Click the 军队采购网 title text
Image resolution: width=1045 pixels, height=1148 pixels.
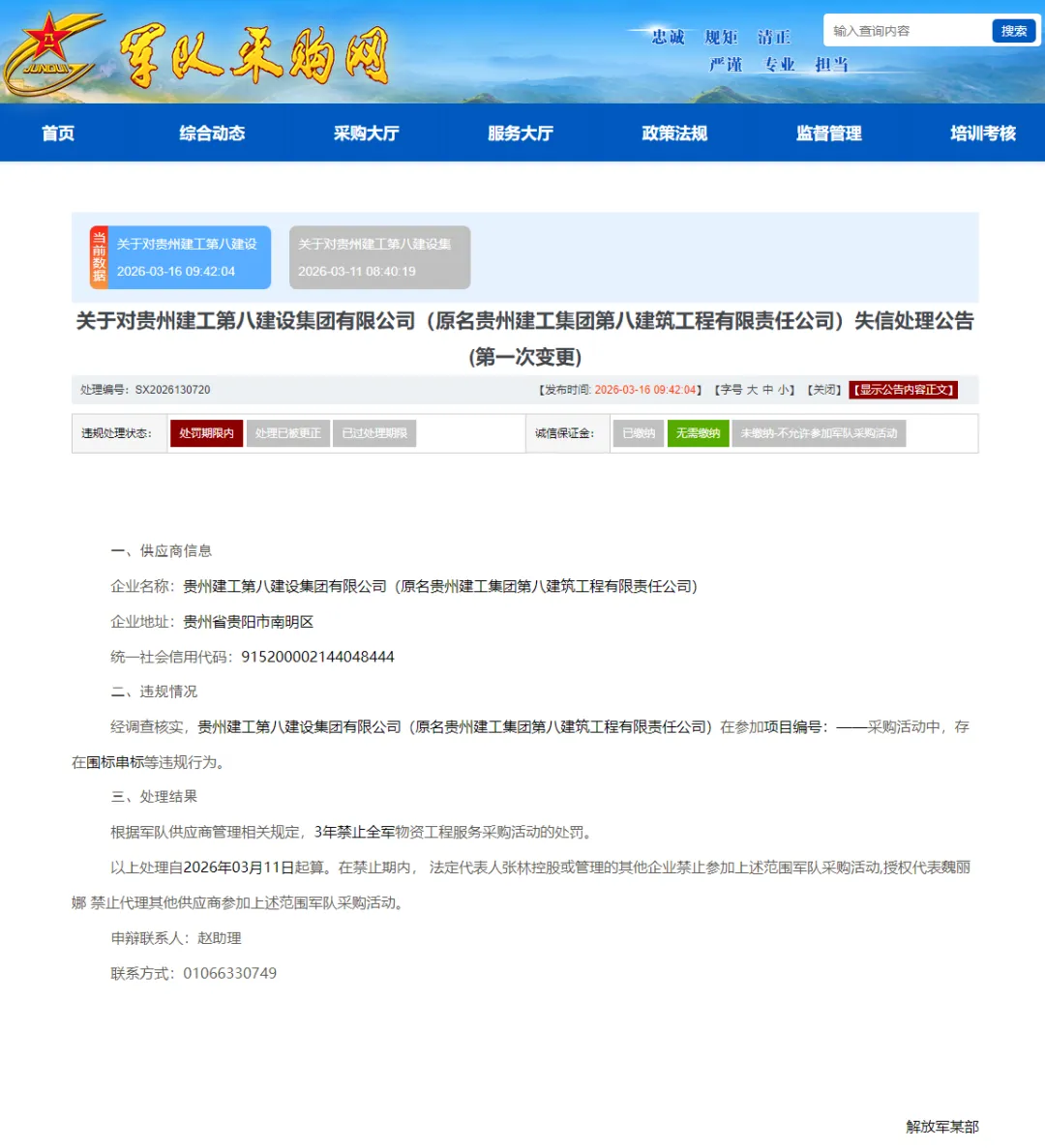[x=254, y=56]
